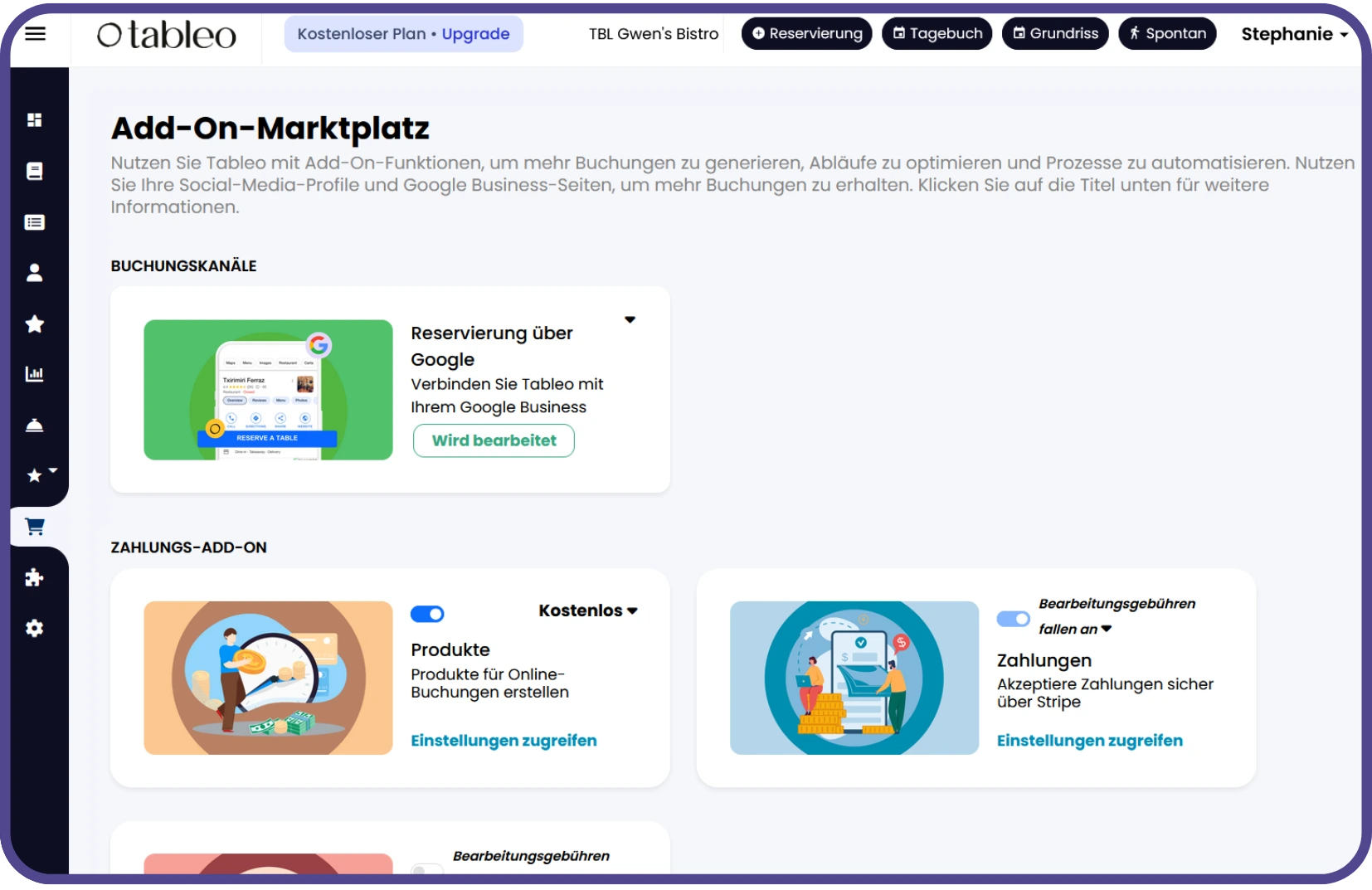Toggle the Produkte add-on switch

click(427, 614)
